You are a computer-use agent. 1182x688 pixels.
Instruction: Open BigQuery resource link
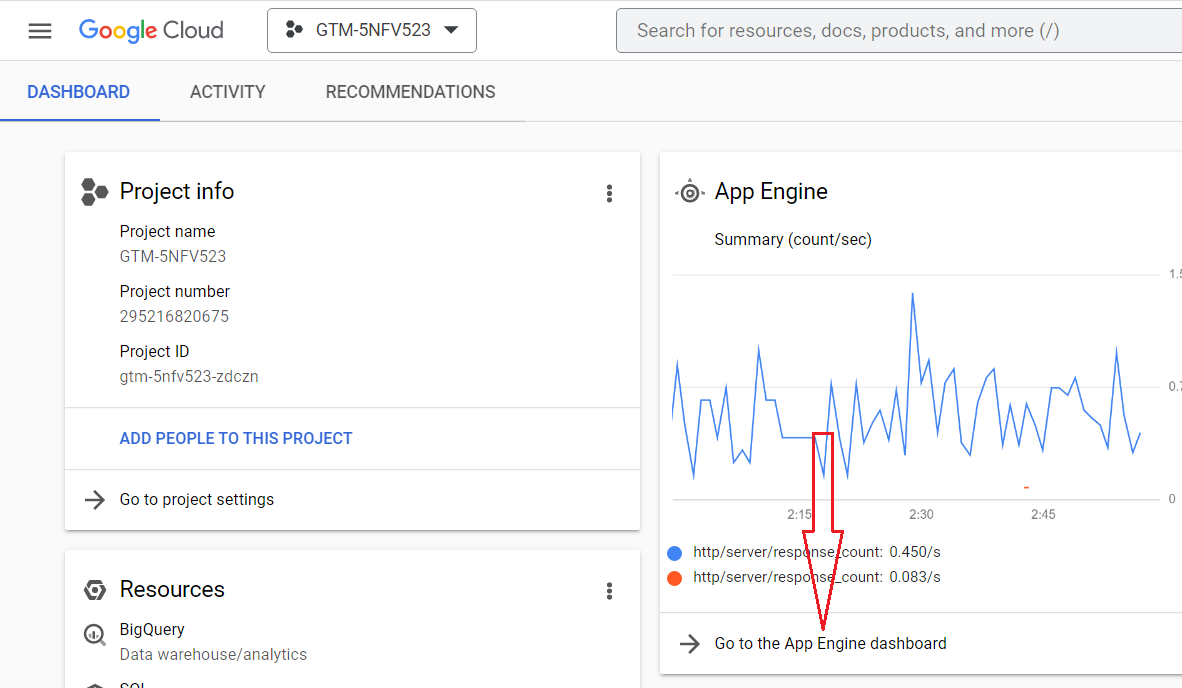click(152, 630)
